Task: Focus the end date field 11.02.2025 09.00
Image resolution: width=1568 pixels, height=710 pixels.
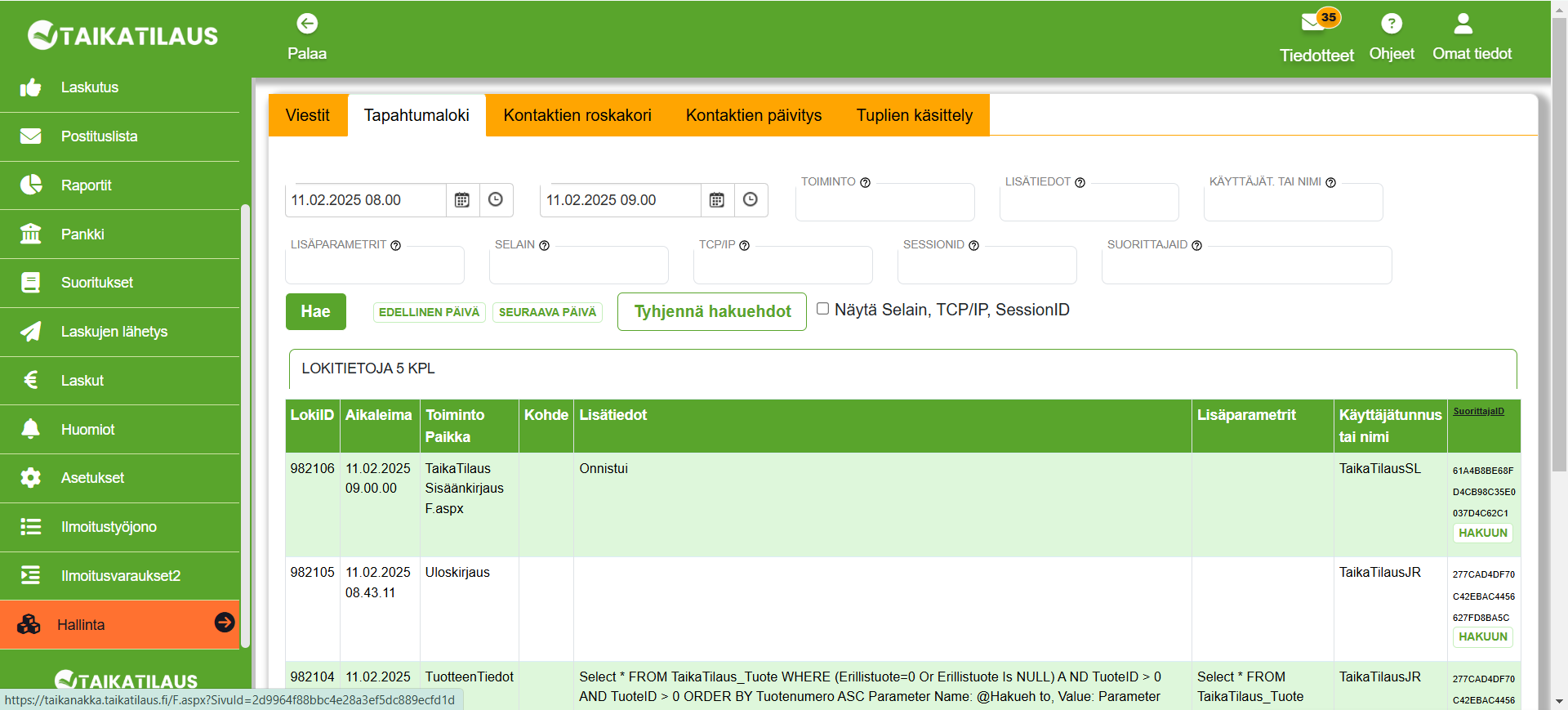Action: point(621,200)
